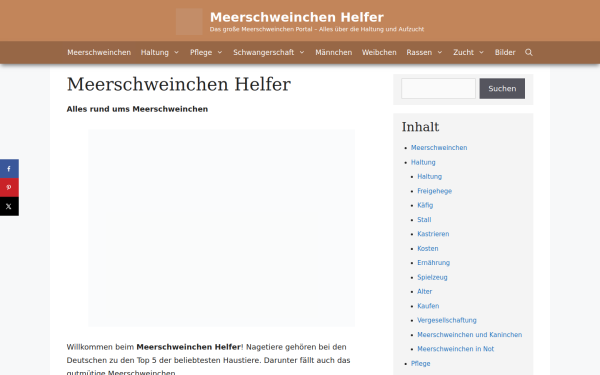The image size is (600, 375).
Task: Expand the Rassen submenu chevron
Action: pyautogui.click(x=440, y=52)
